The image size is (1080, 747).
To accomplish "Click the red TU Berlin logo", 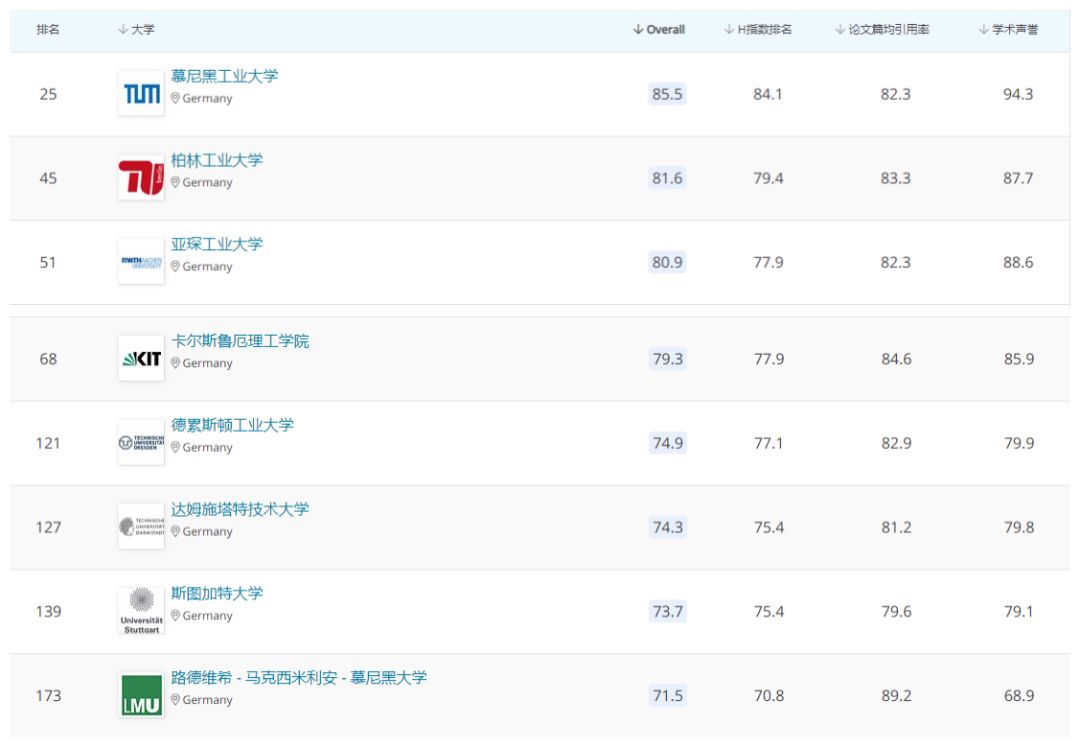I will click(x=141, y=177).
